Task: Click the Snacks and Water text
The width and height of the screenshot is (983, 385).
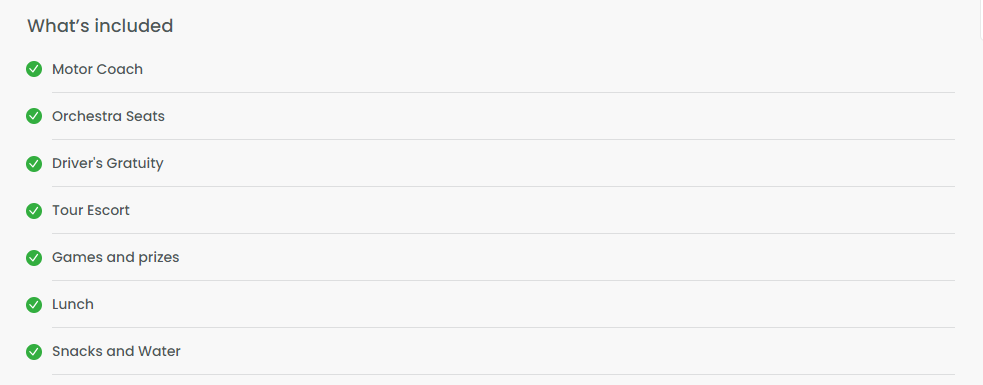Action: pyautogui.click(x=116, y=351)
